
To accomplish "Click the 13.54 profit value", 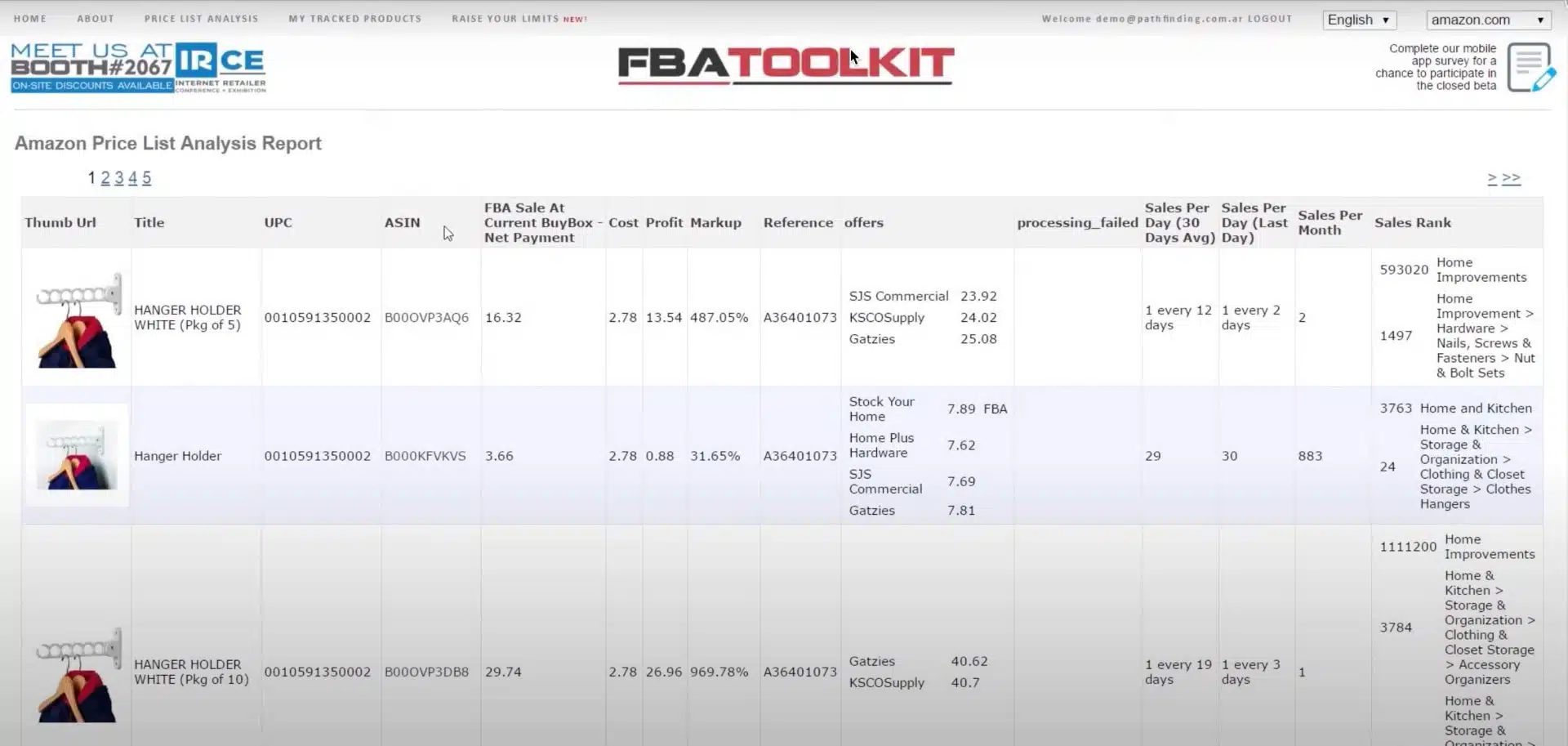I will coord(663,317).
